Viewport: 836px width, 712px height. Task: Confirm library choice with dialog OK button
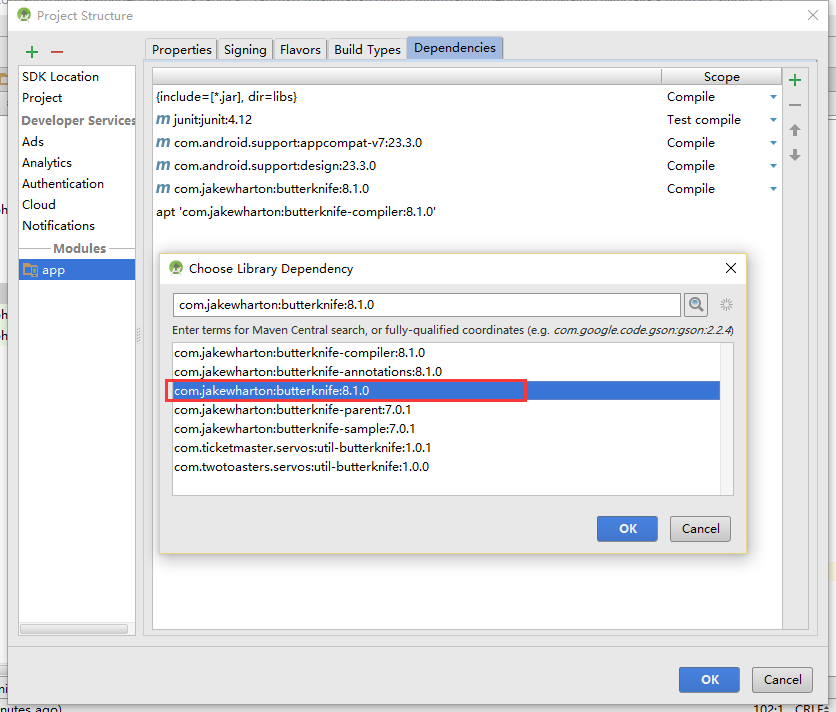coord(627,529)
